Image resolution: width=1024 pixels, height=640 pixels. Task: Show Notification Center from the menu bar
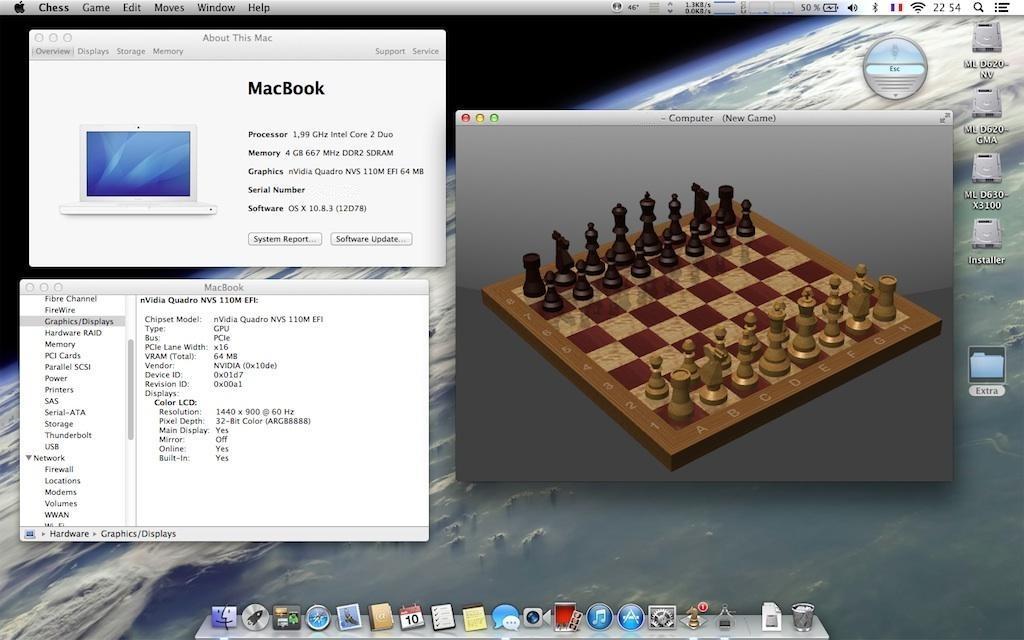pyautogui.click(x=1002, y=7)
